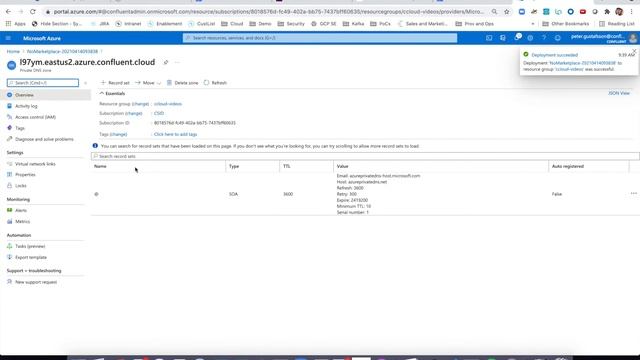This screenshot has height=360, width=640.
Task: Change tags link in Essentials
Action: click(118, 134)
